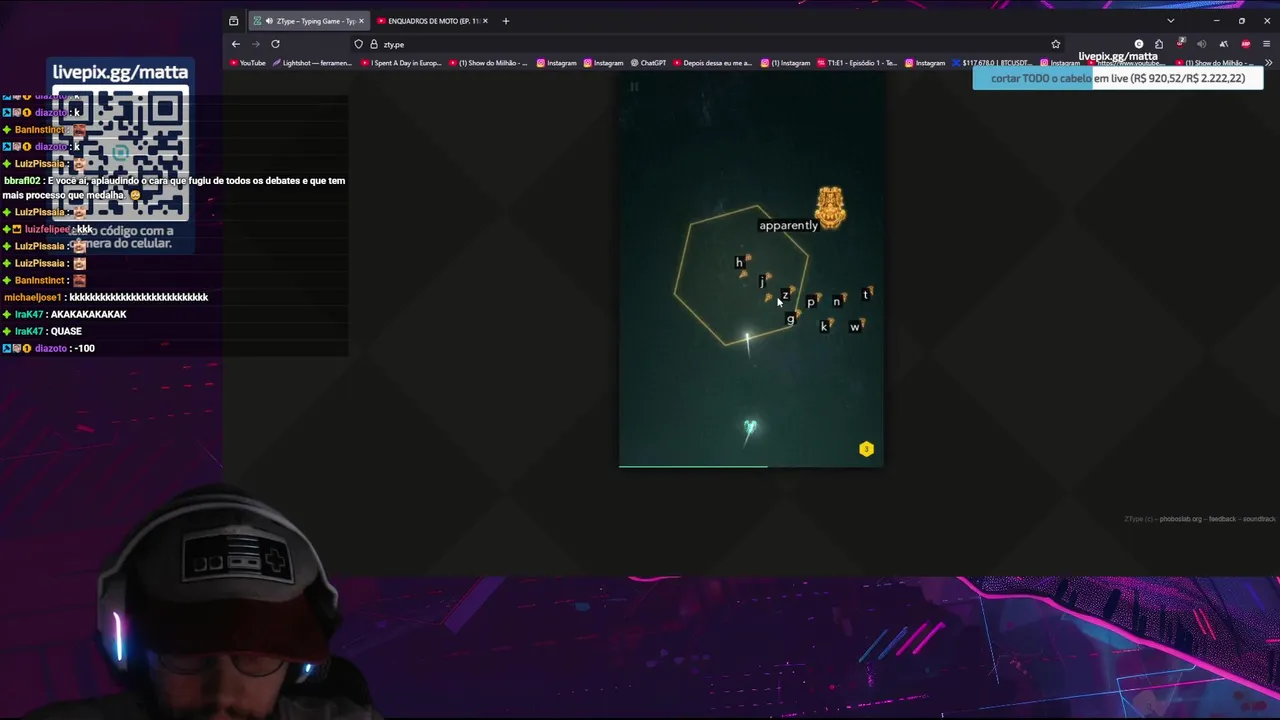This screenshot has width=1280, height=720.
Task: Target the enemy letter t
Action: pyautogui.click(x=866, y=295)
